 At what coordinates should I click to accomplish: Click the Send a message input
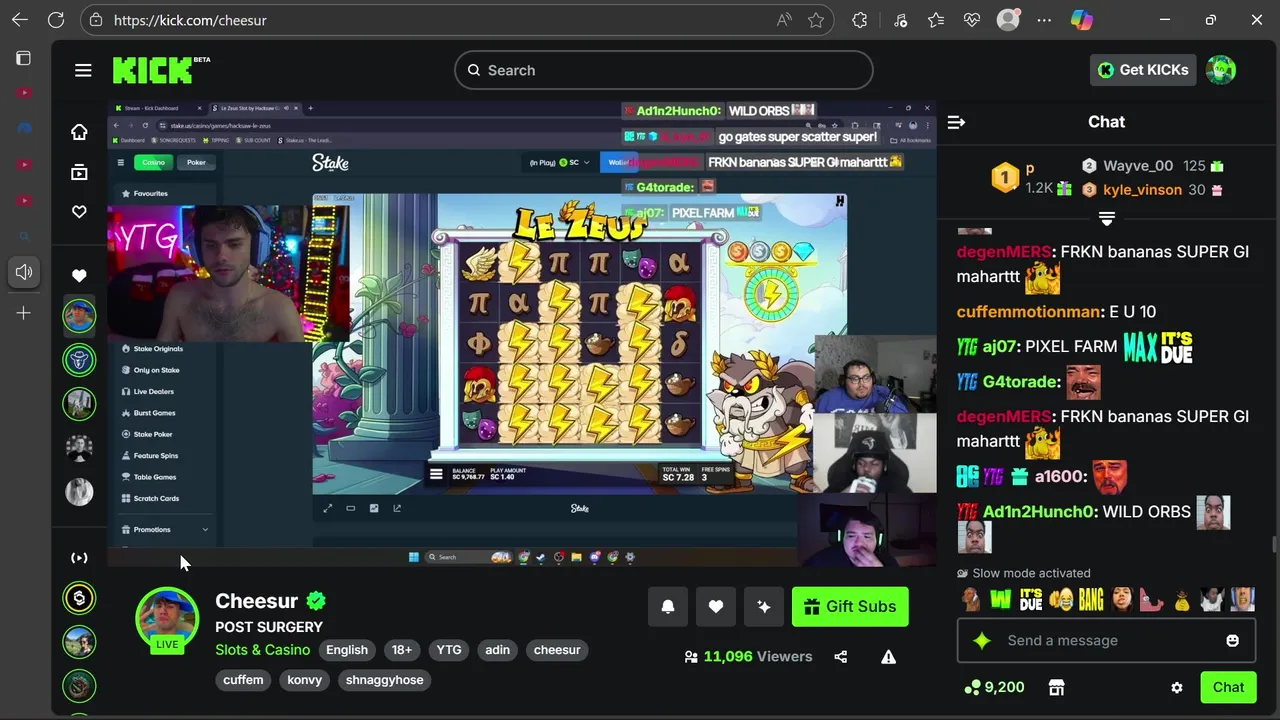[1106, 640]
